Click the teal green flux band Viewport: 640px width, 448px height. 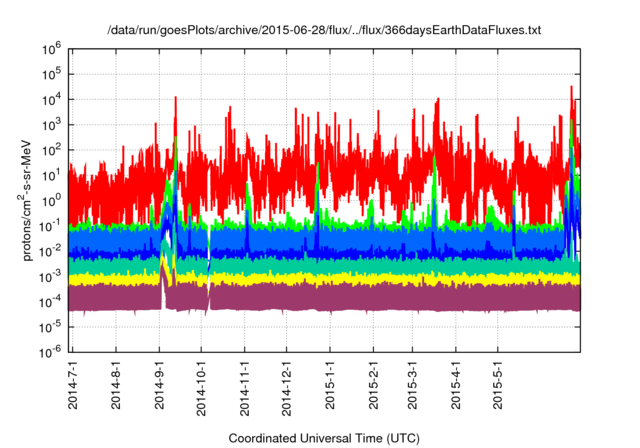point(324,266)
